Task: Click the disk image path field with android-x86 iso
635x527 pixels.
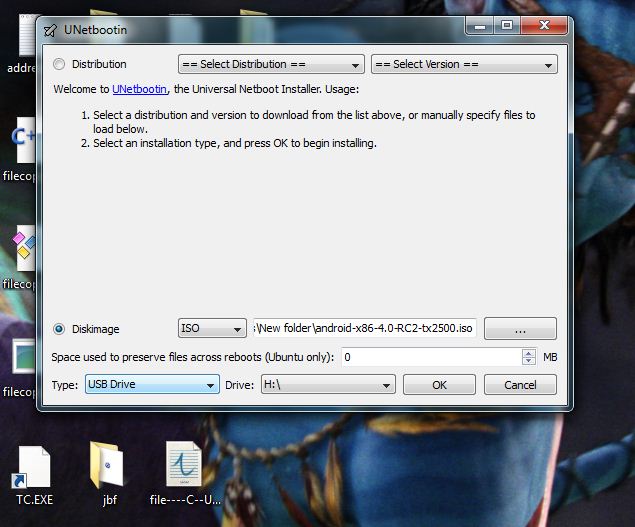Action: coord(364,328)
